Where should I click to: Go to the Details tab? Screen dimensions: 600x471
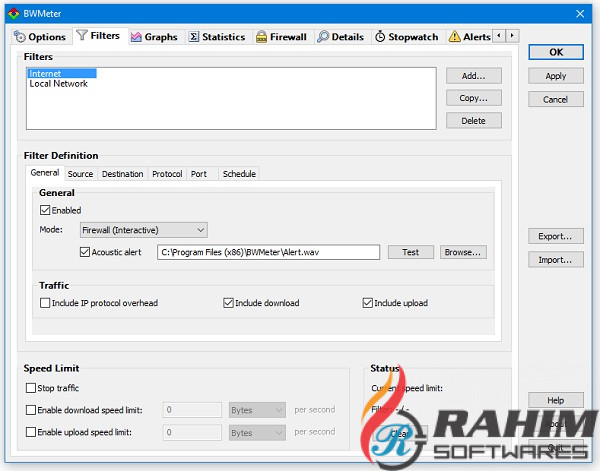pyautogui.click(x=341, y=37)
